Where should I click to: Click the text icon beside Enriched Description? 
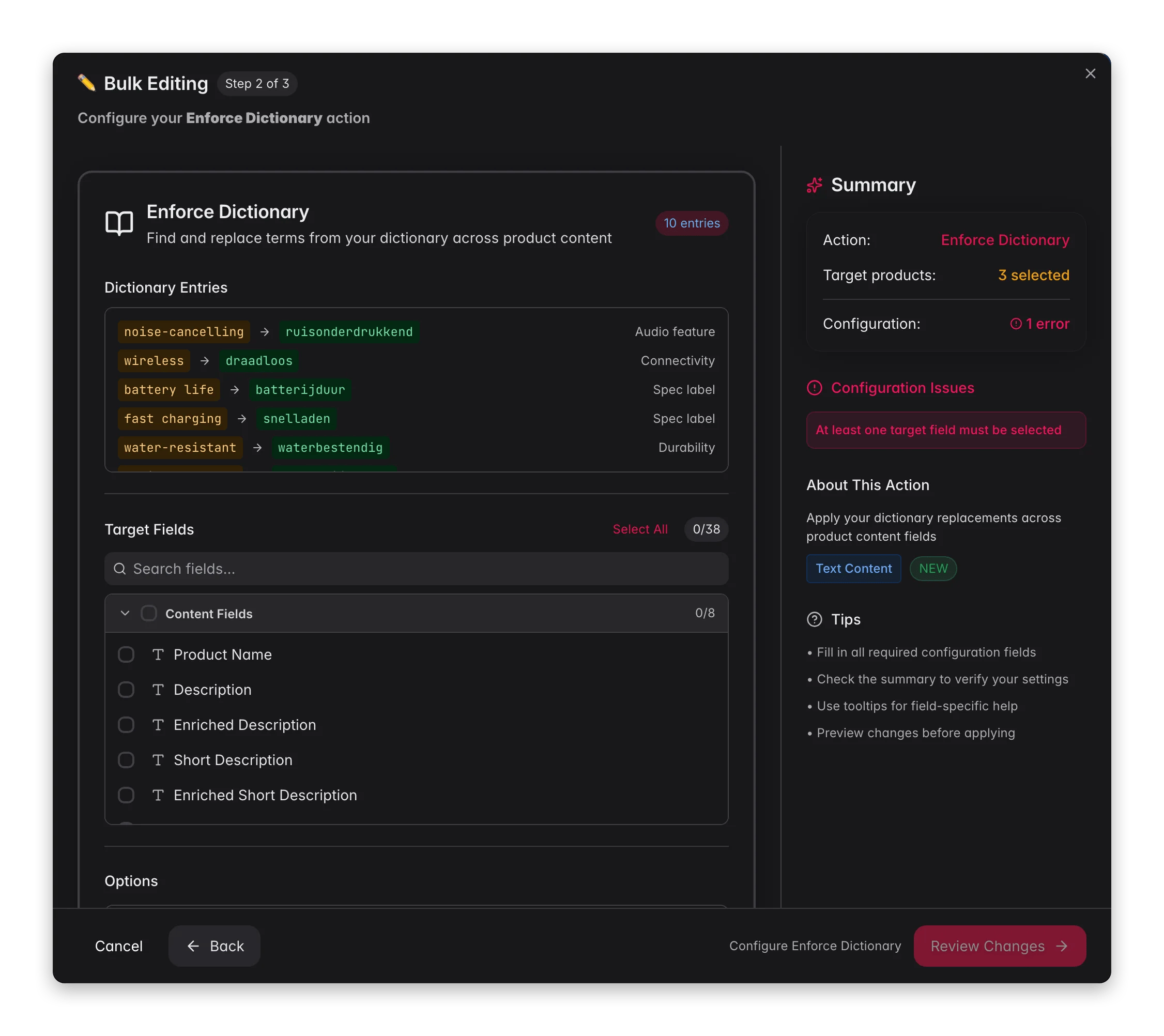click(x=158, y=724)
